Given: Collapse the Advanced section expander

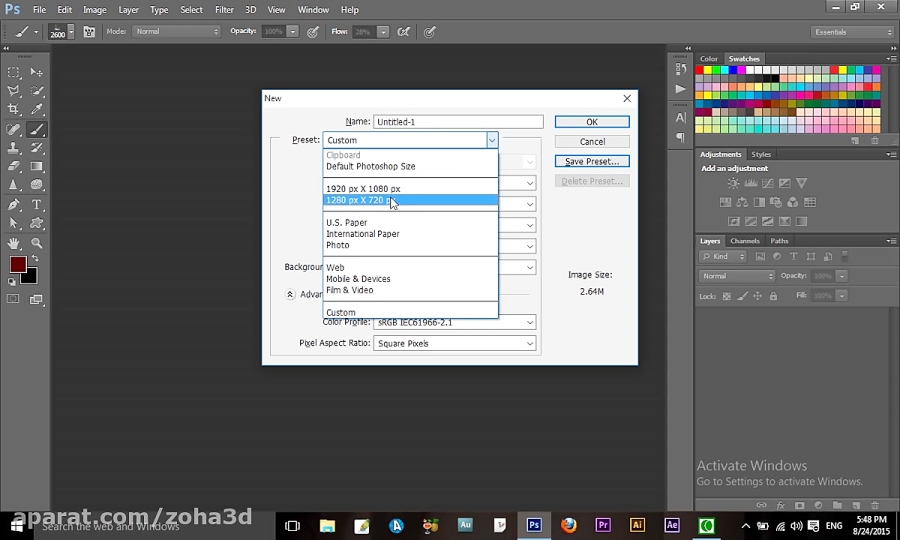Looking at the screenshot, I should tap(290, 294).
